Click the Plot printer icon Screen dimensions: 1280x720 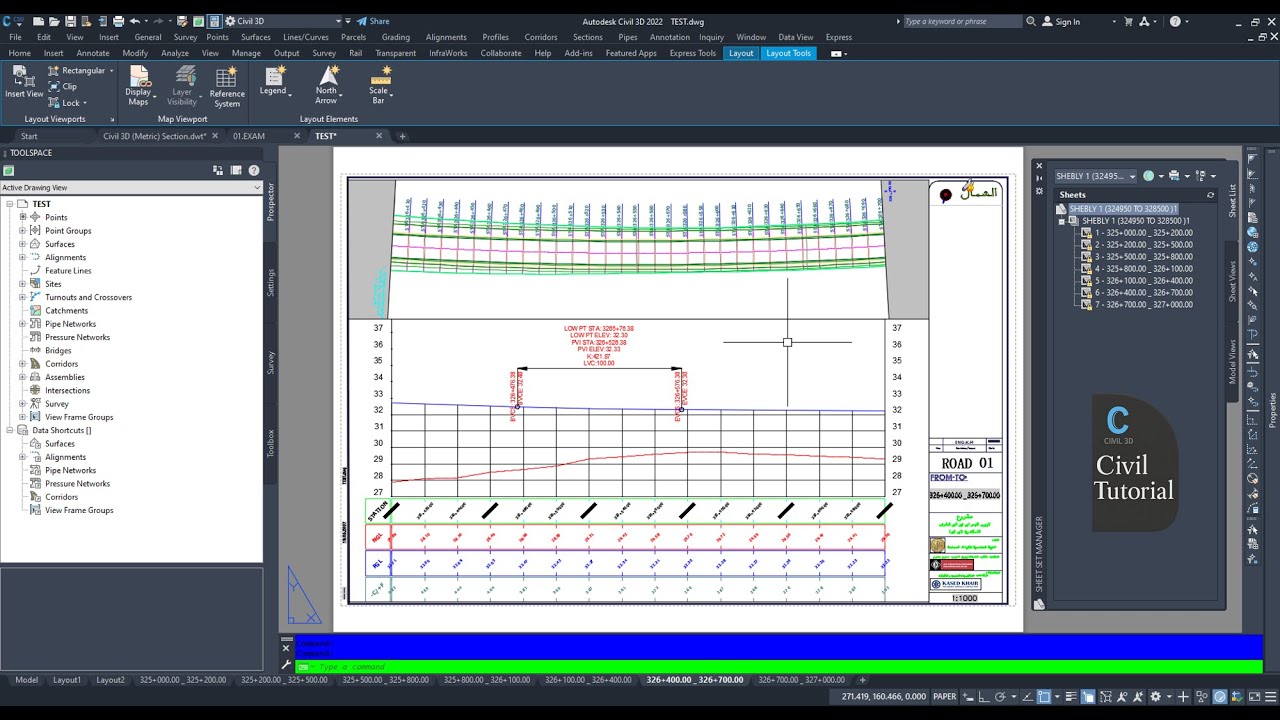click(118, 21)
